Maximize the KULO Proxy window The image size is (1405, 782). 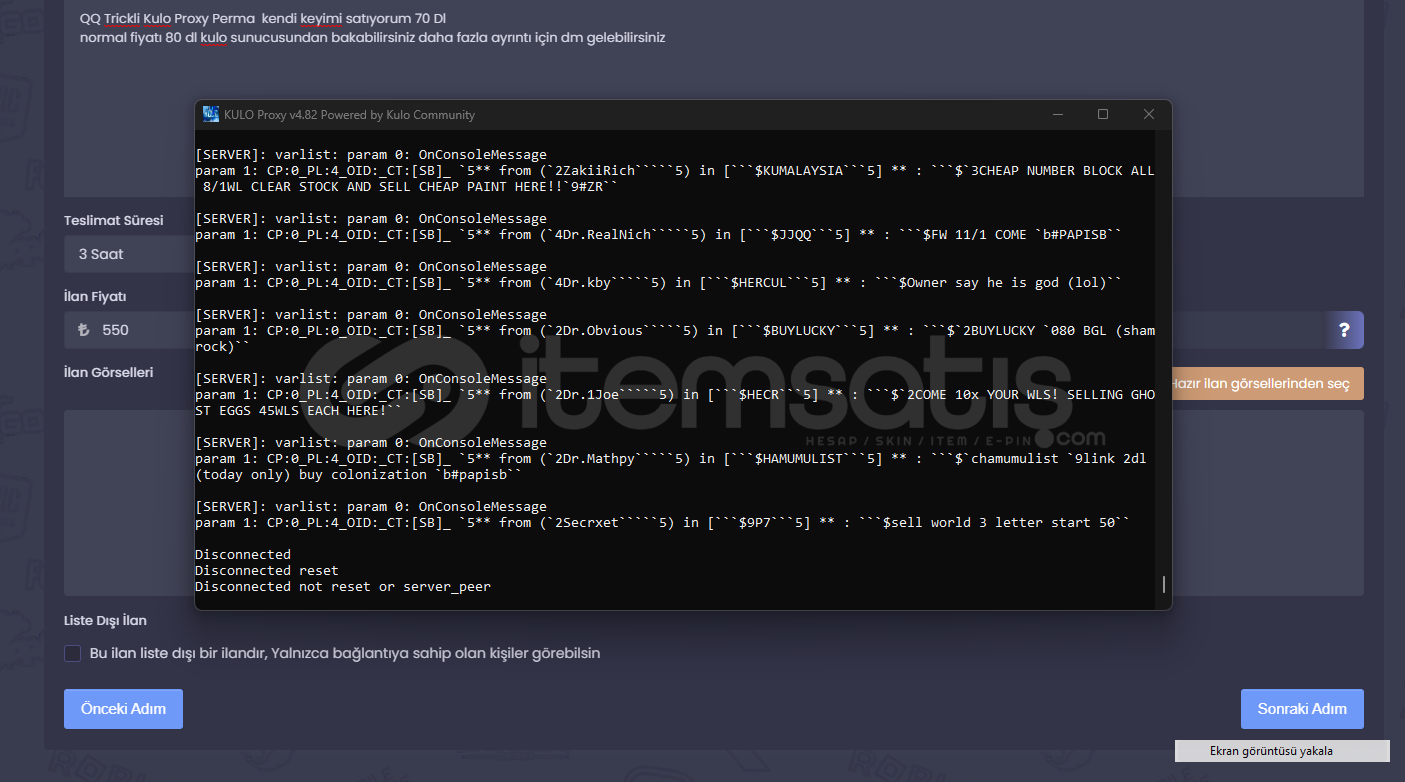coord(1103,114)
